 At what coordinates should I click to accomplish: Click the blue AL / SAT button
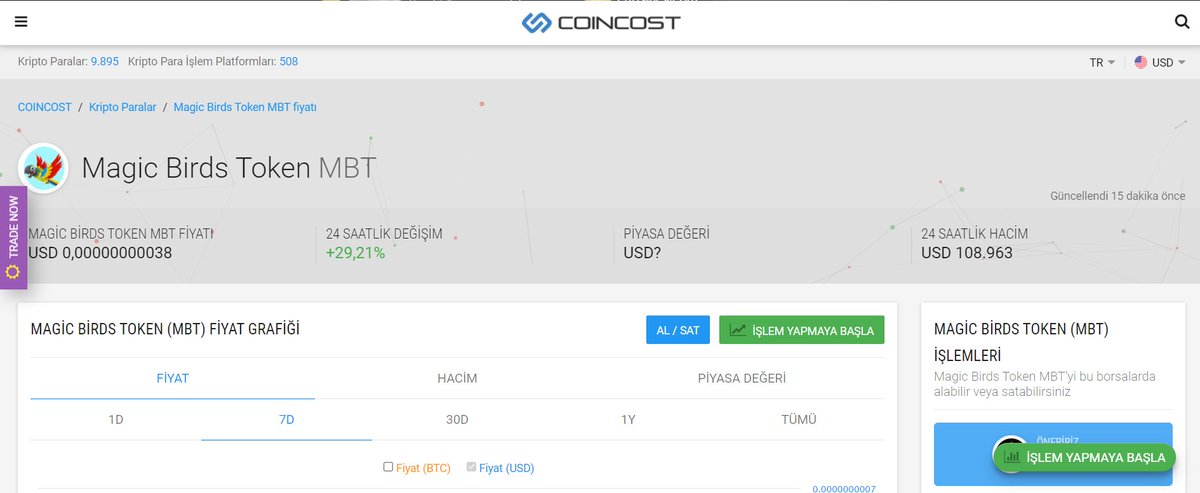point(678,330)
